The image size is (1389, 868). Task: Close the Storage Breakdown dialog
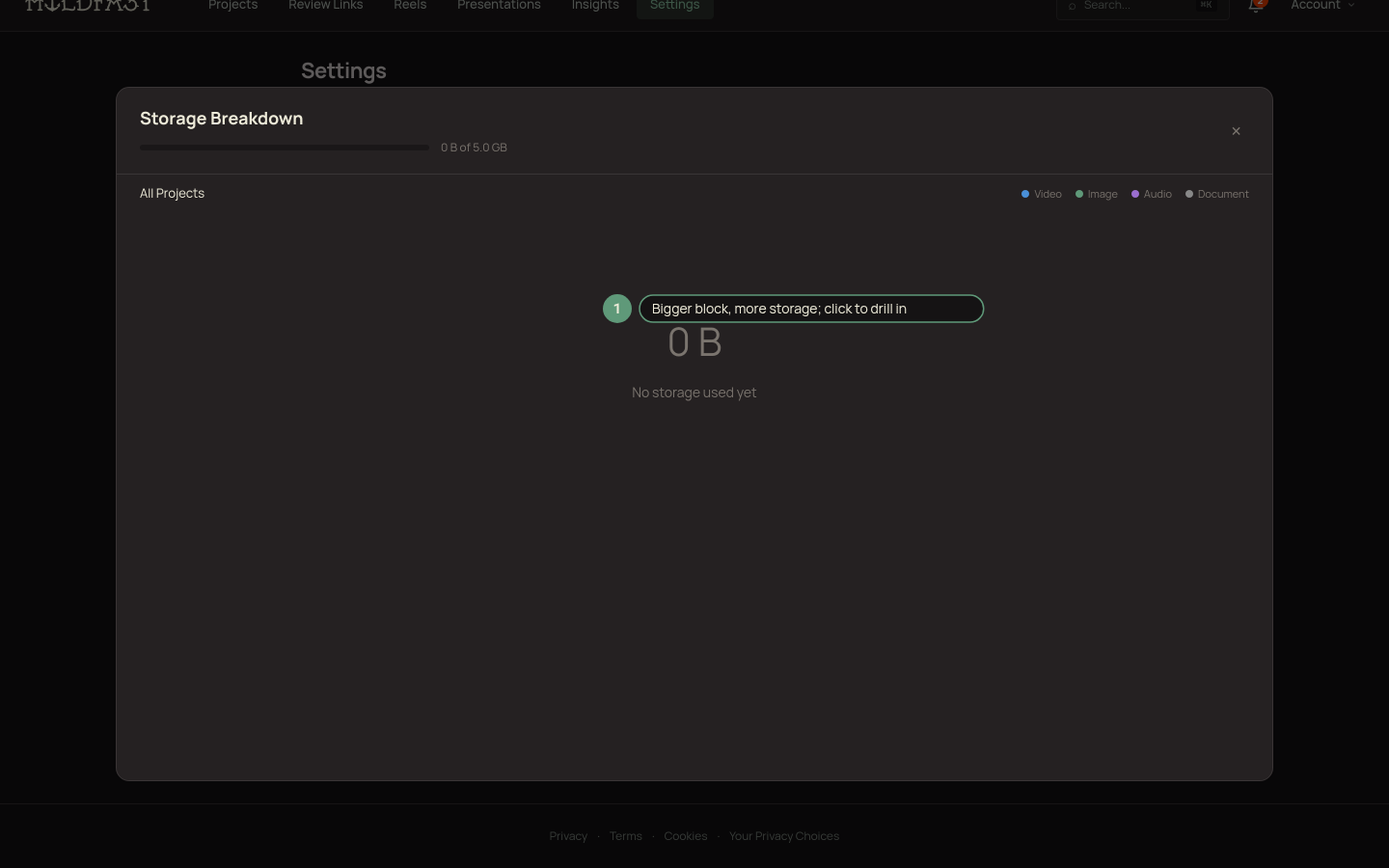pos(1236,131)
